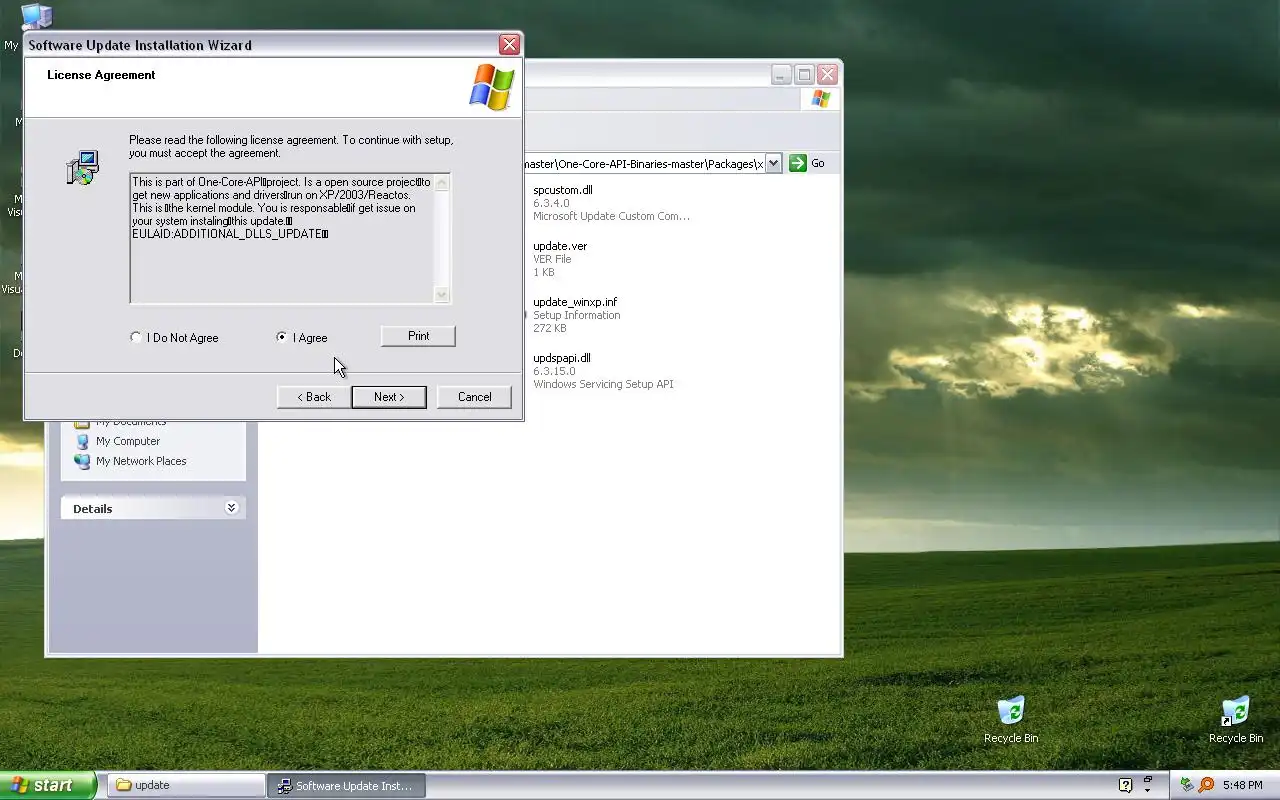The image size is (1280, 800).
Task: Click the My Network Places sidebar icon
Action: [82, 461]
